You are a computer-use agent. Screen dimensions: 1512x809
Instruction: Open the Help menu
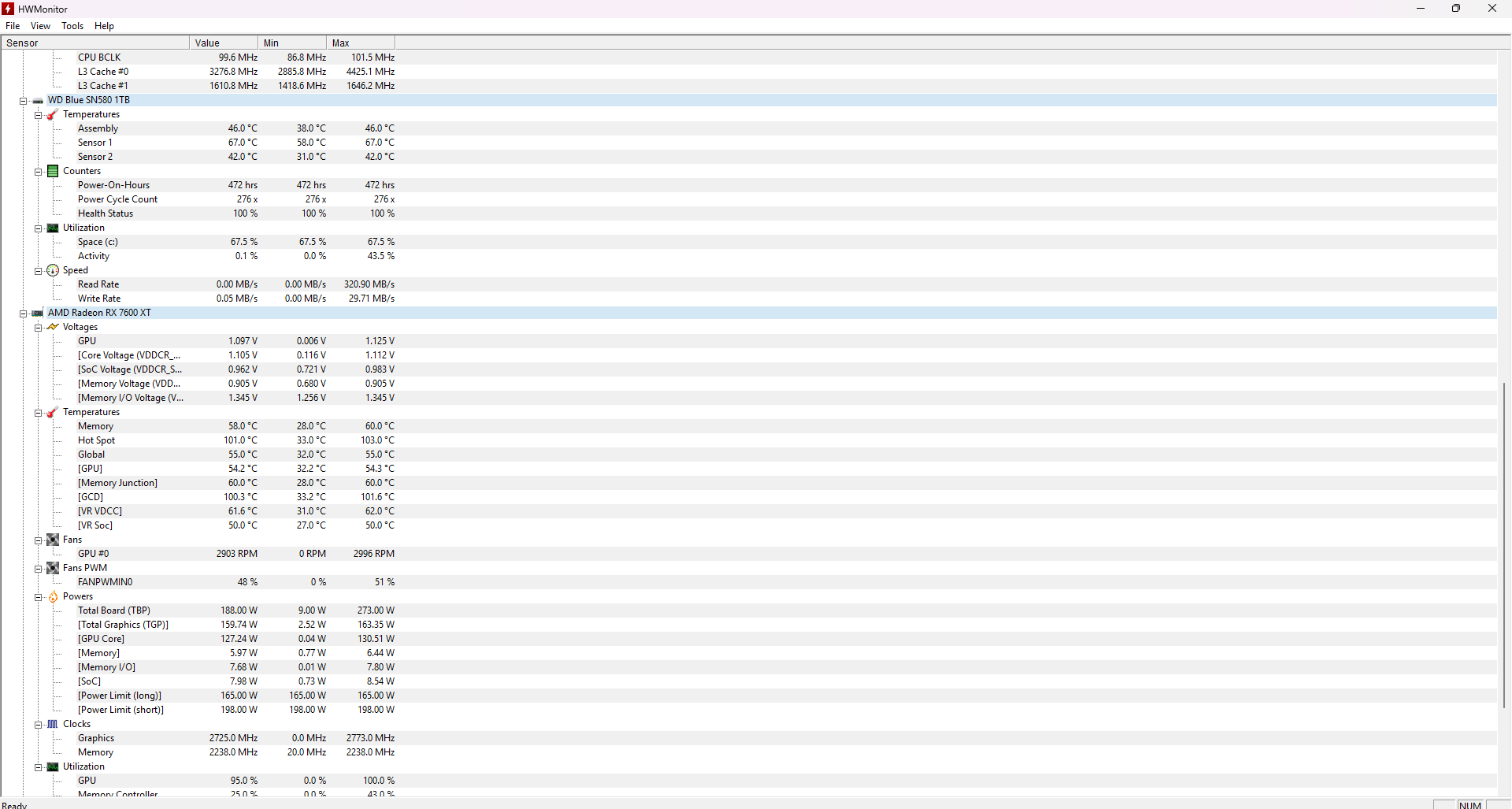pos(104,26)
